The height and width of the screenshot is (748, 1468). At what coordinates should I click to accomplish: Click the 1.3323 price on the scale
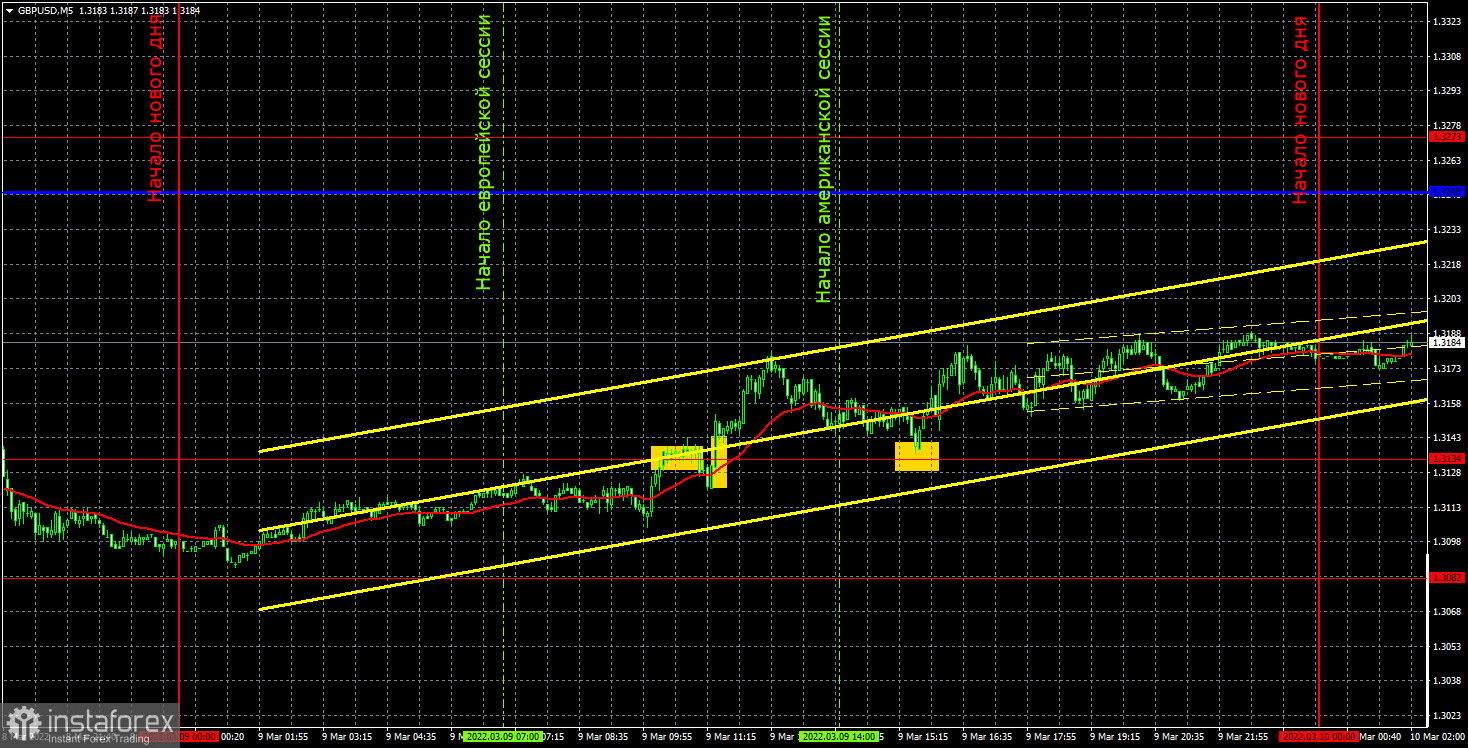pos(1447,21)
